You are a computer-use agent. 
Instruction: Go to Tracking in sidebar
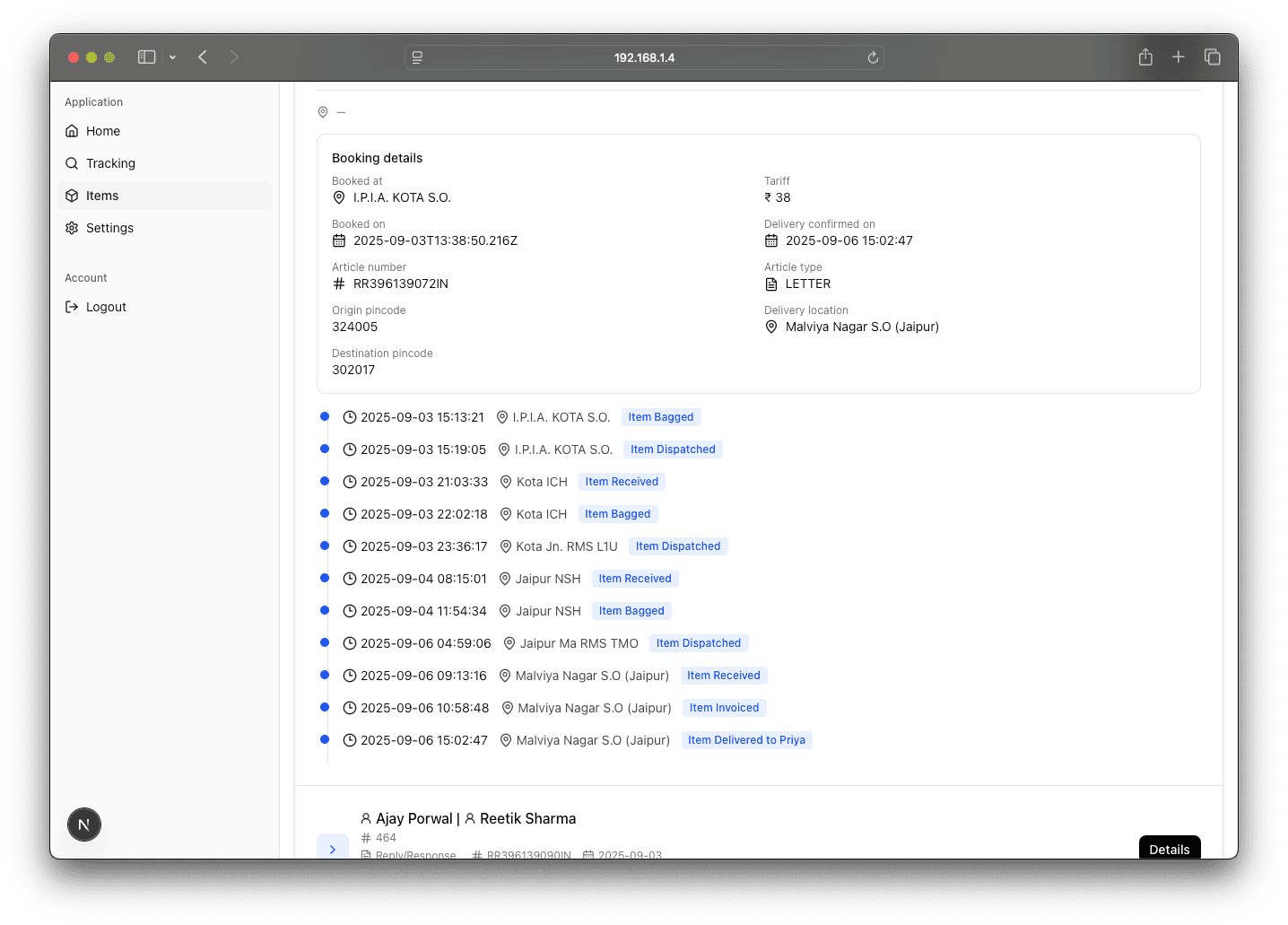click(x=110, y=163)
